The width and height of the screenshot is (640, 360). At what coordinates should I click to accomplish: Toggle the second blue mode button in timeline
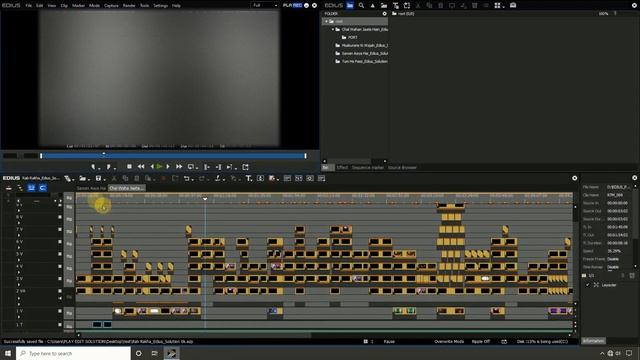click(x=42, y=188)
